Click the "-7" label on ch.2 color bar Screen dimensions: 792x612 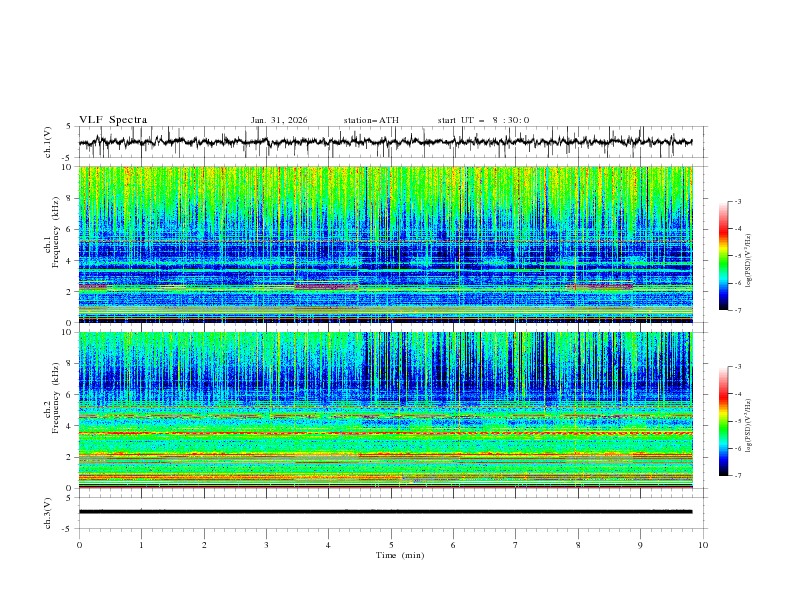tap(737, 475)
